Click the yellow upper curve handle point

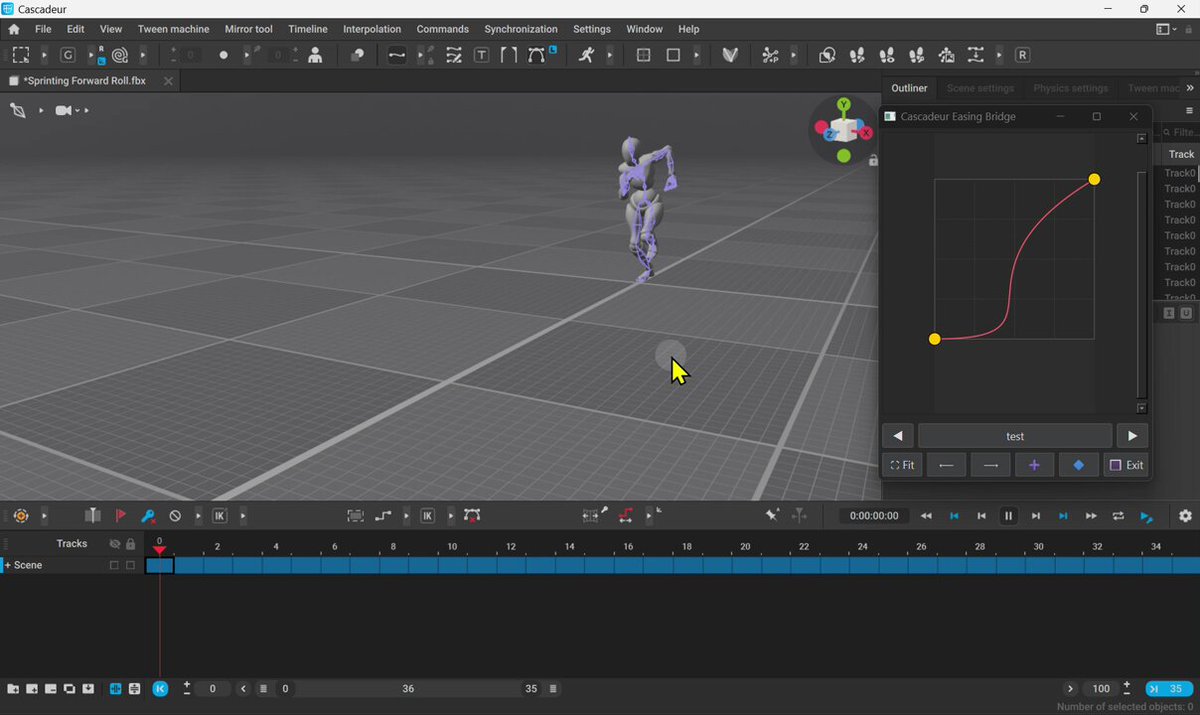pyautogui.click(x=1094, y=179)
